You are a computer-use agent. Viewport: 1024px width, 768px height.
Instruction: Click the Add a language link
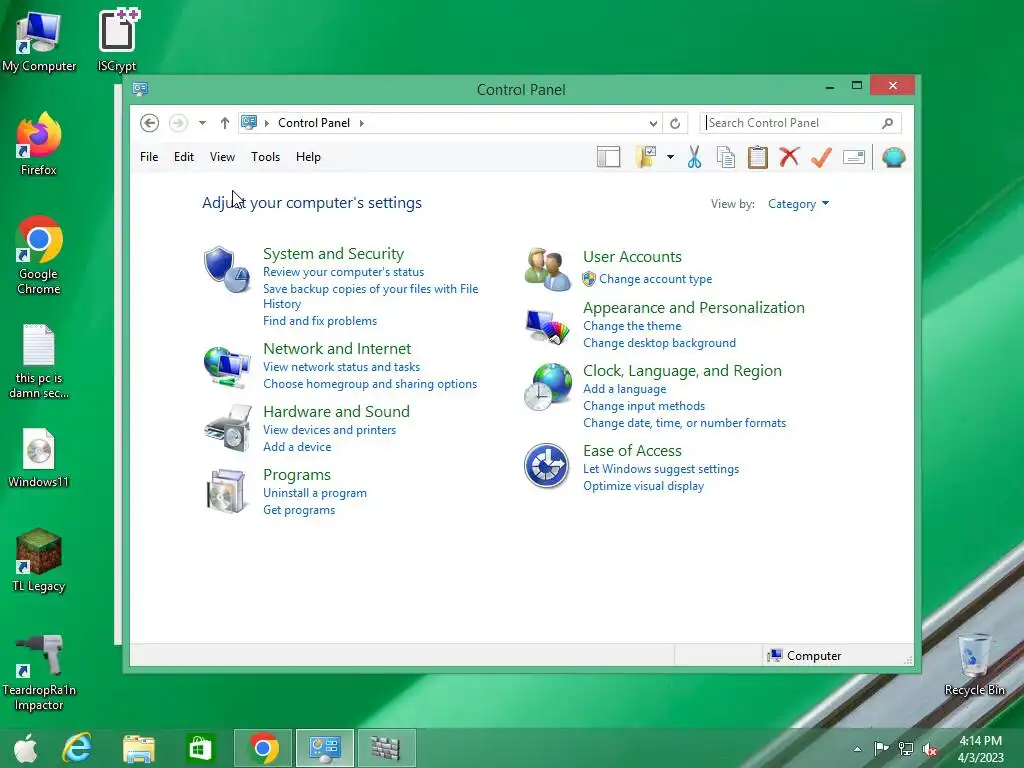(x=625, y=389)
